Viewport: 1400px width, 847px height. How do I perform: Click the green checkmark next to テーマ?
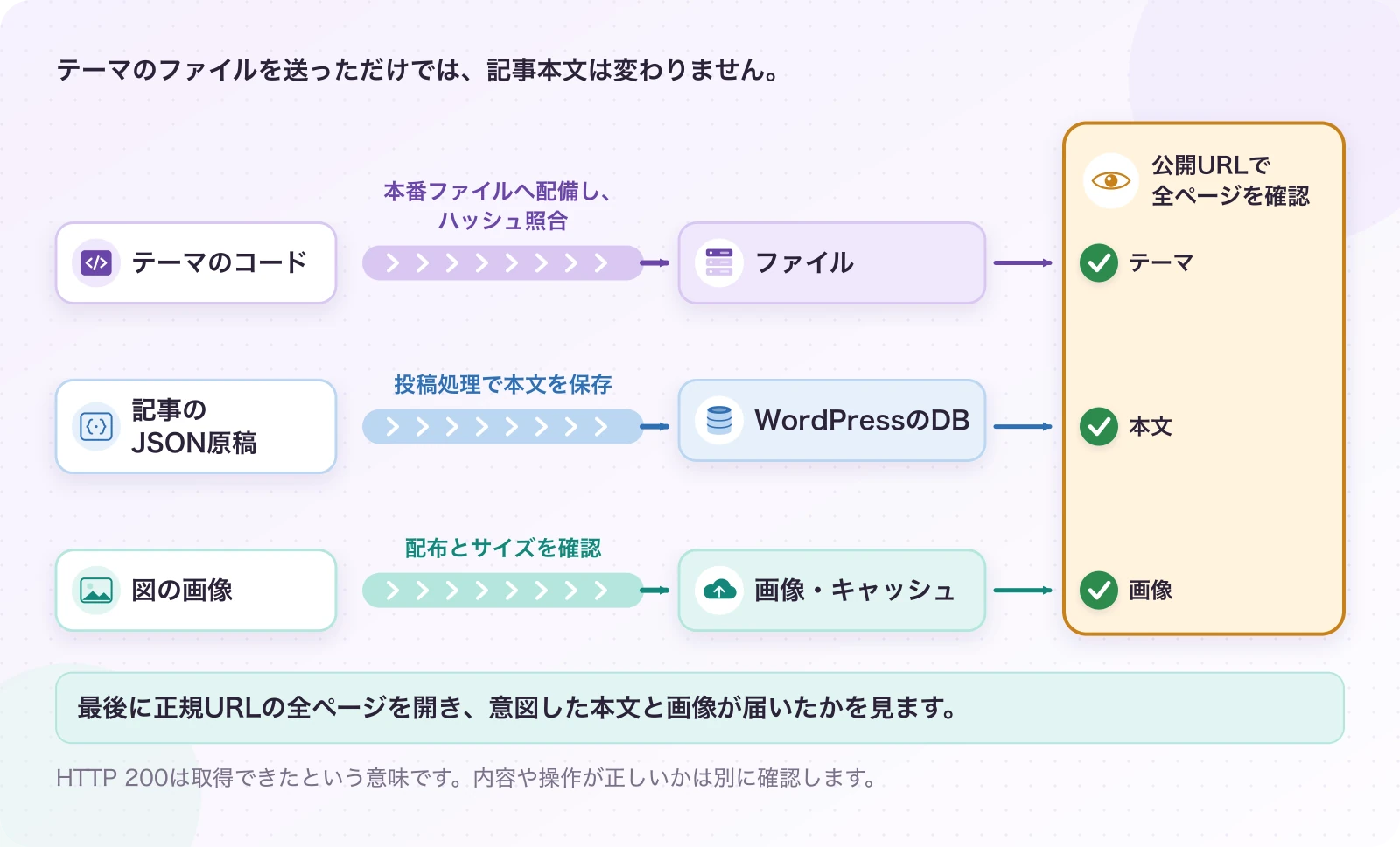click(1099, 262)
